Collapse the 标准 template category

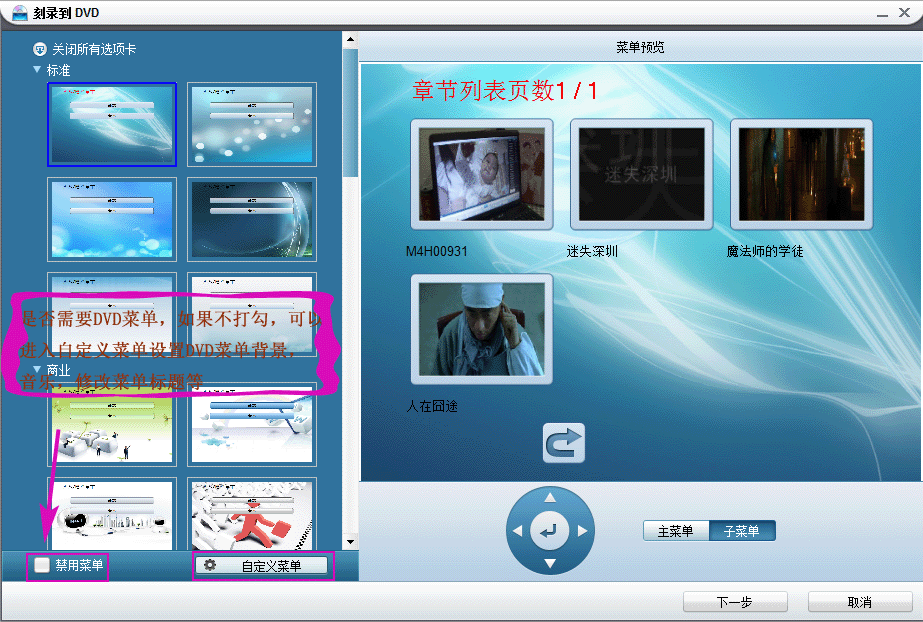point(37,70)
